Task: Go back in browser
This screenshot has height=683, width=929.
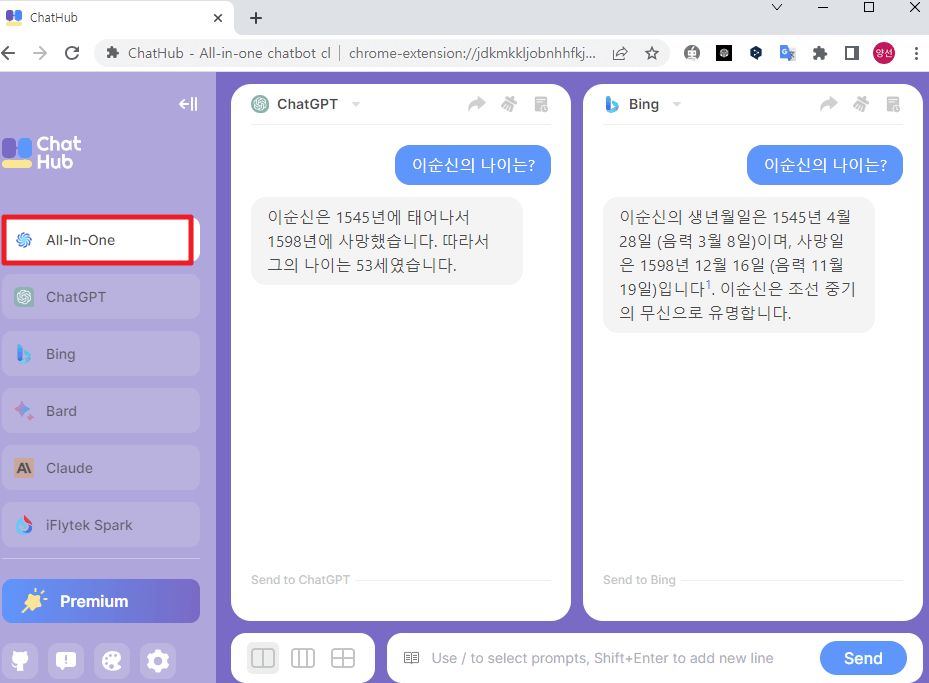Action: click(9, 53)
